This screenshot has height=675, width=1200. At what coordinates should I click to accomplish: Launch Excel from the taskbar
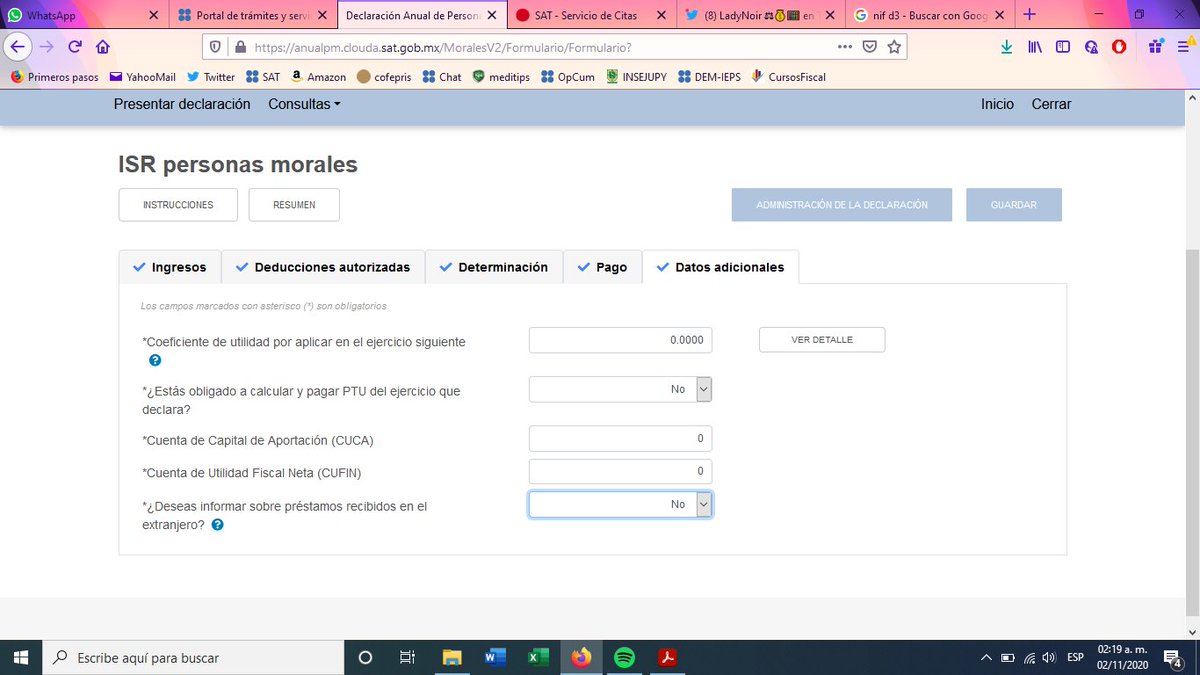pos(538,657)
